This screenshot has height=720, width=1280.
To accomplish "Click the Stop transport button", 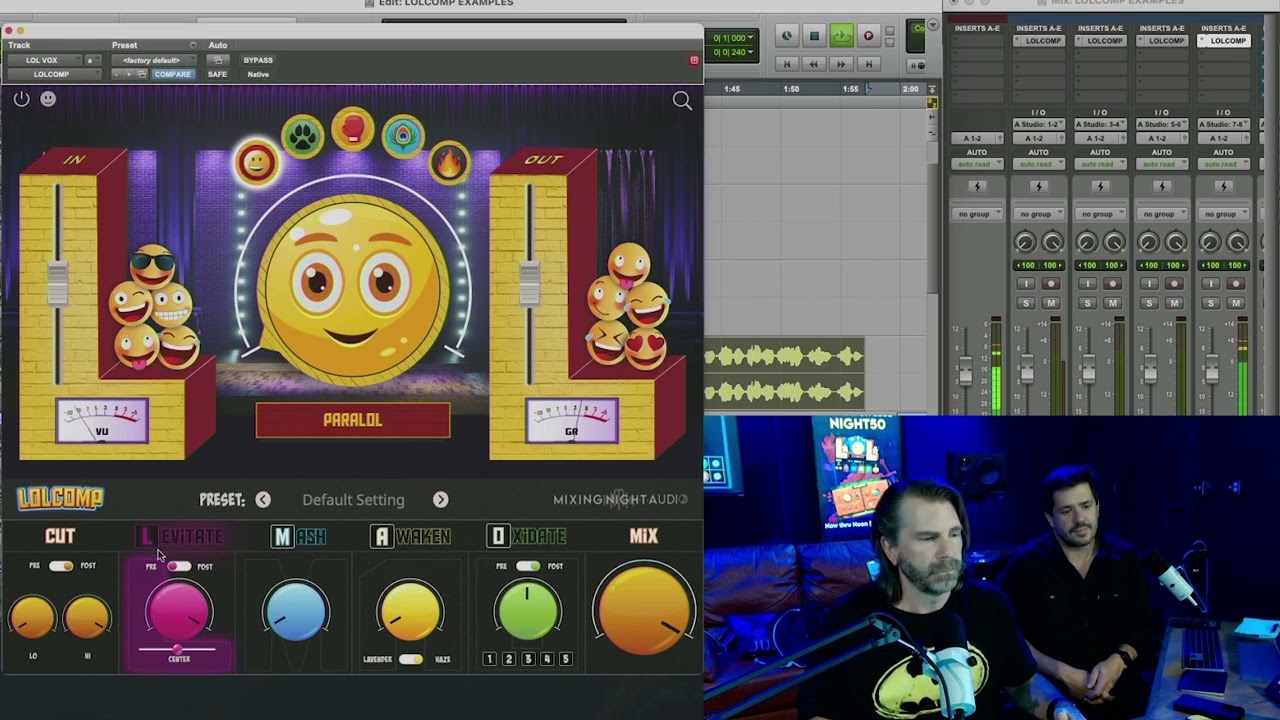I will (814, 36).
